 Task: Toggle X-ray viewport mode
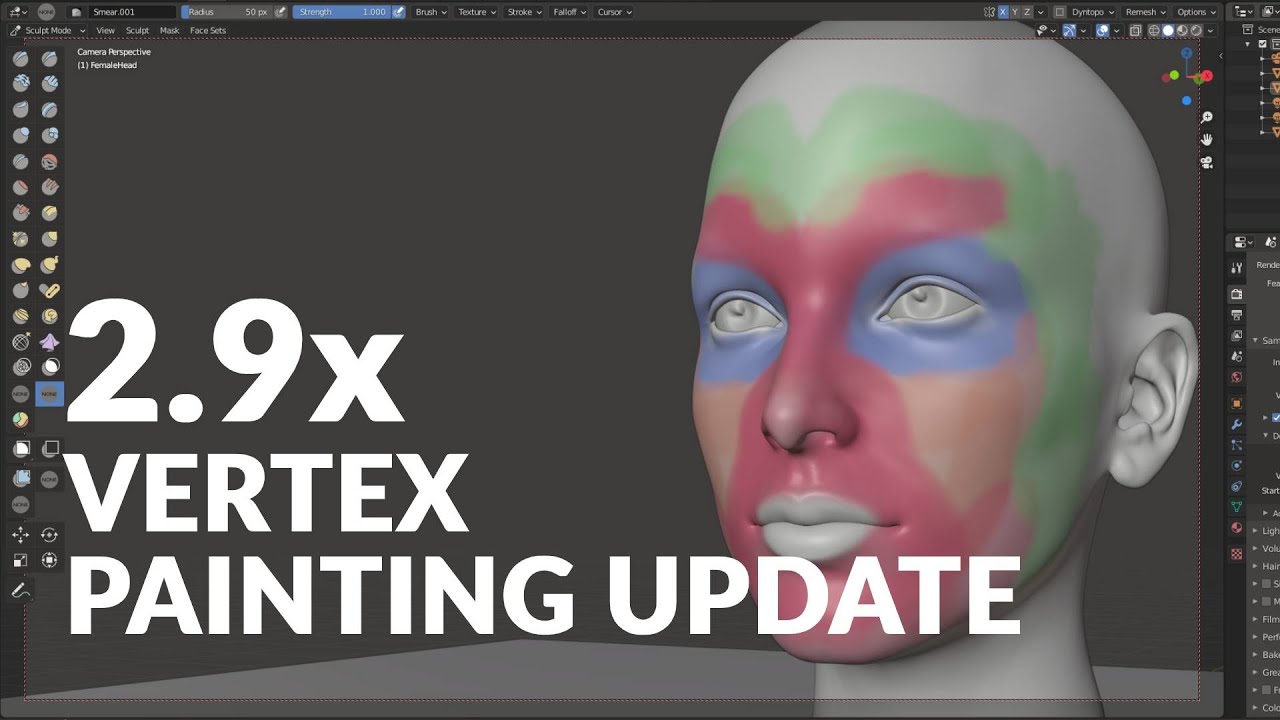pyautogui.click(x=1135, y=31)
